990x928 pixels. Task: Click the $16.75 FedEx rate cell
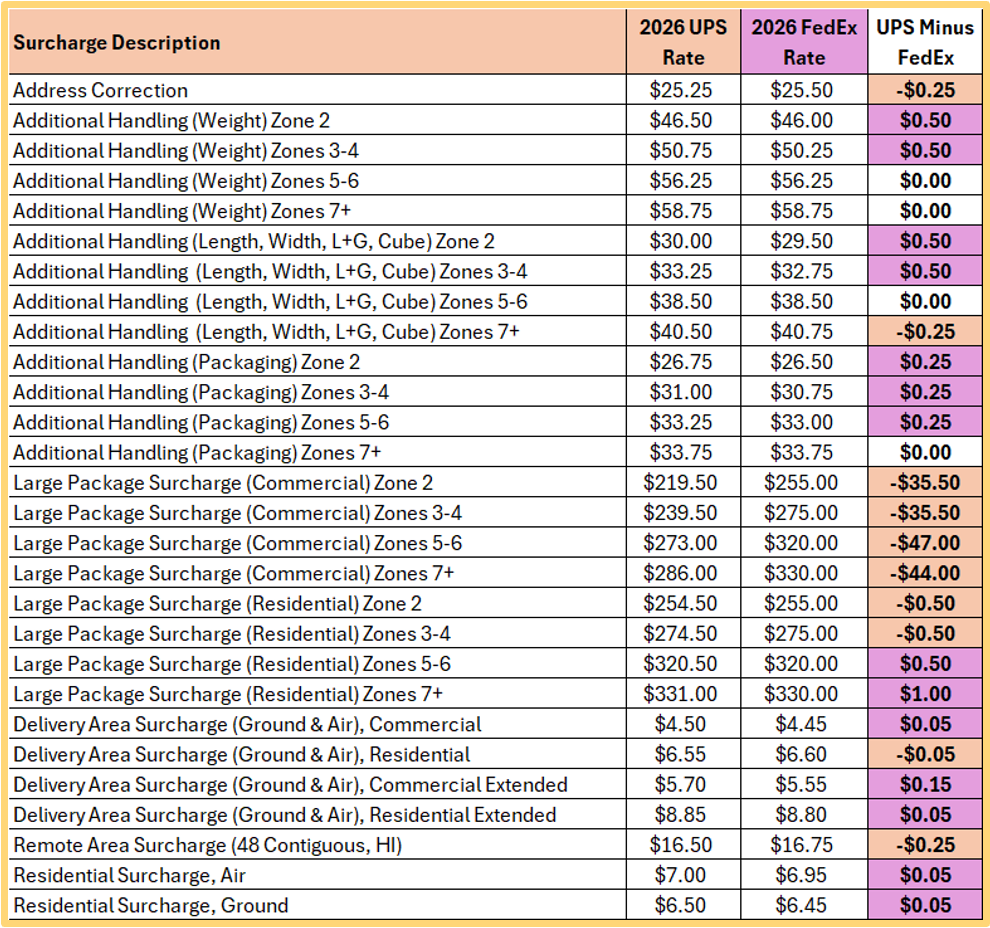804,845
